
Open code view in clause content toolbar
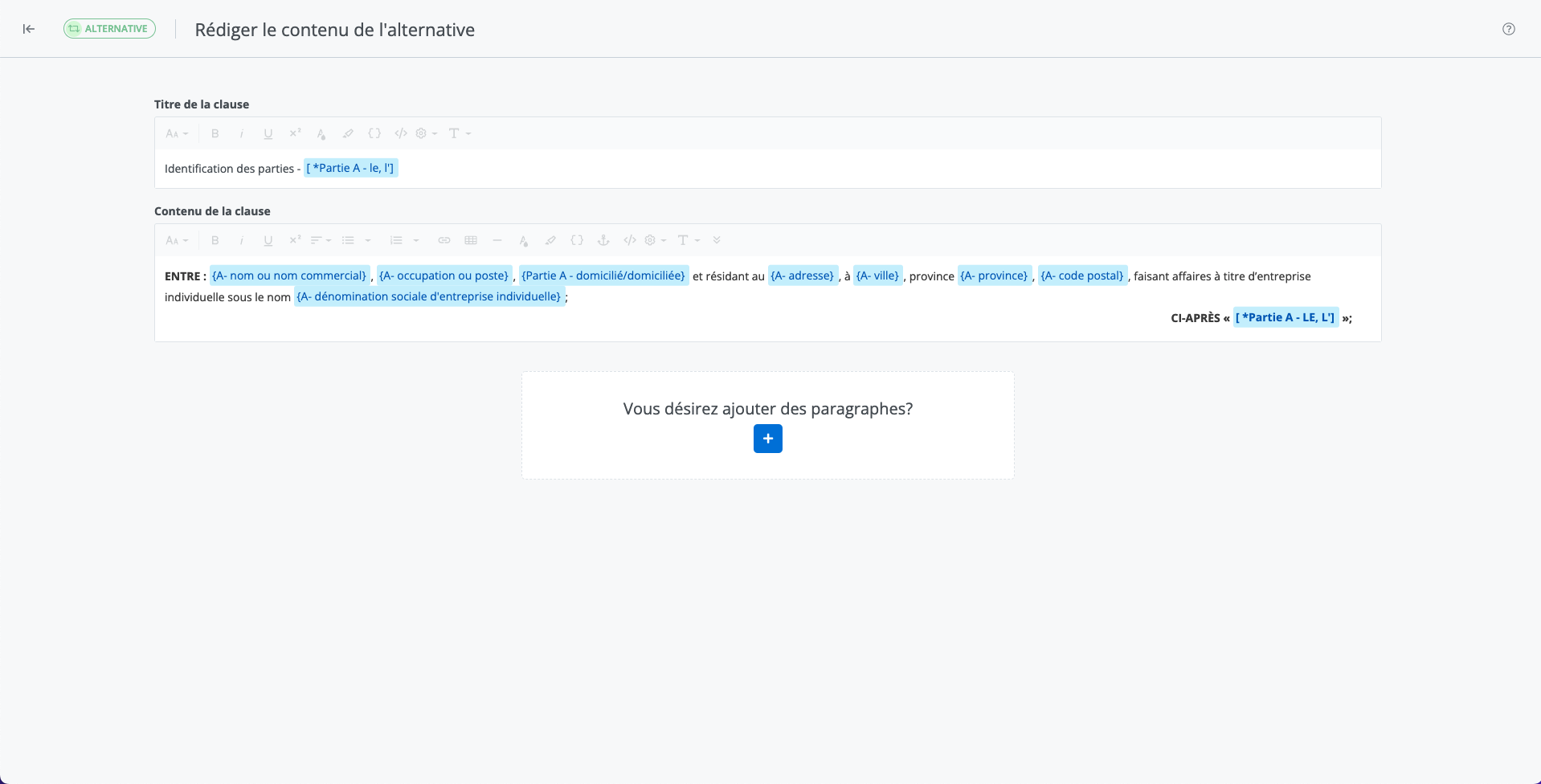(x=630, y=240)
